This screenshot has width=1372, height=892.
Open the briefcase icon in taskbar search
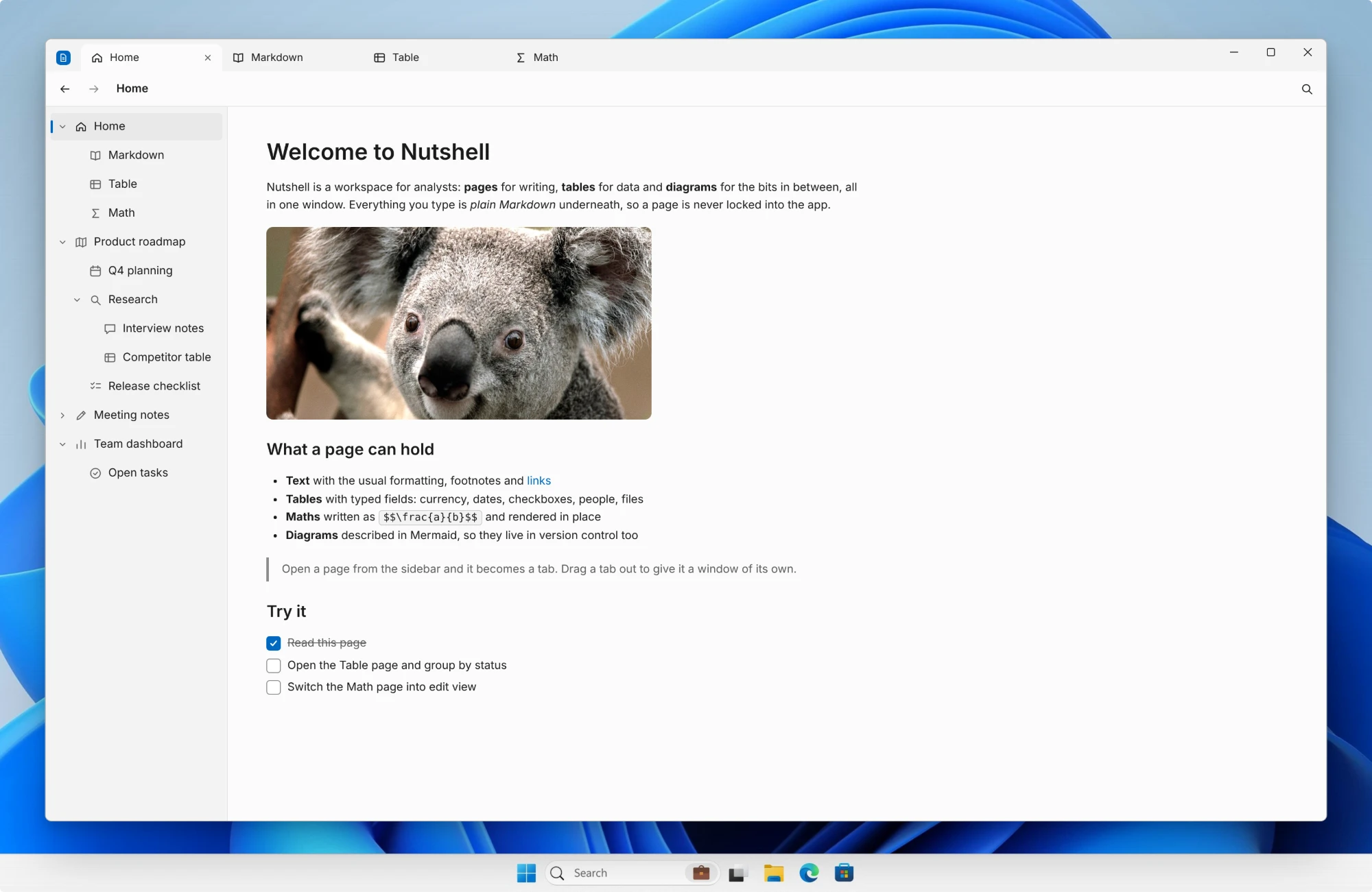coord(701,873)
